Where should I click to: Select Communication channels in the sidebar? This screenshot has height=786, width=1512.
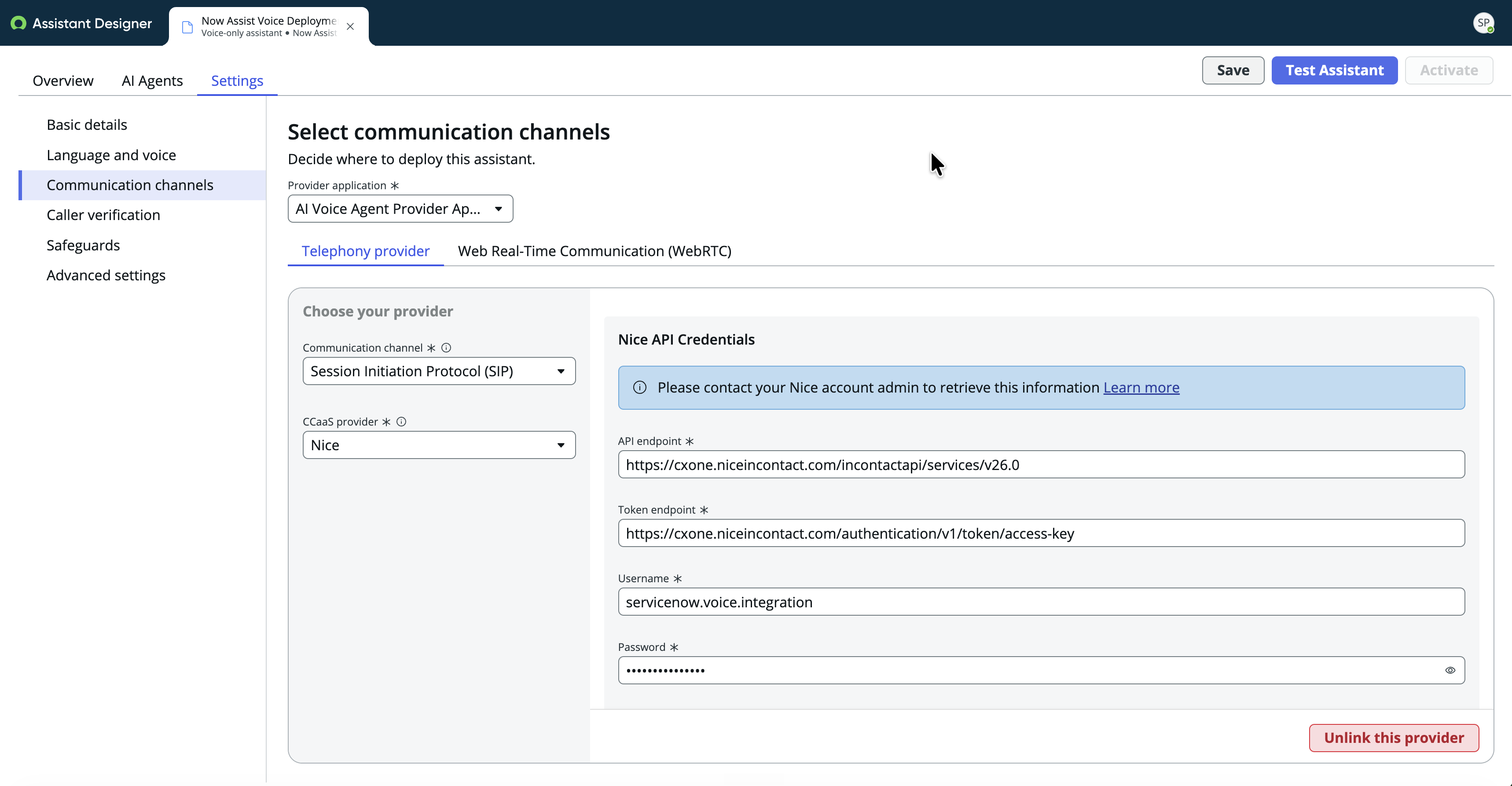click(x=142, y=185)
